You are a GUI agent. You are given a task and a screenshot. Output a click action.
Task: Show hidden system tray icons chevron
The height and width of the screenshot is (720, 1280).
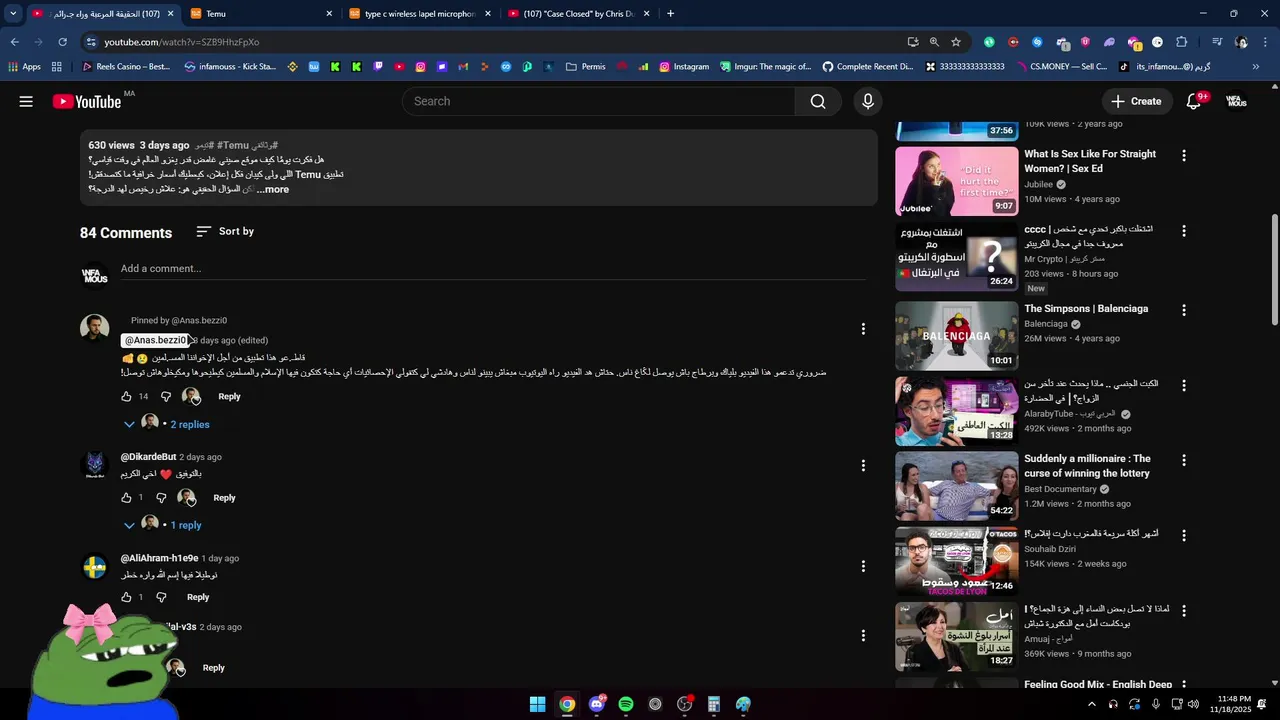point(1091,704)
